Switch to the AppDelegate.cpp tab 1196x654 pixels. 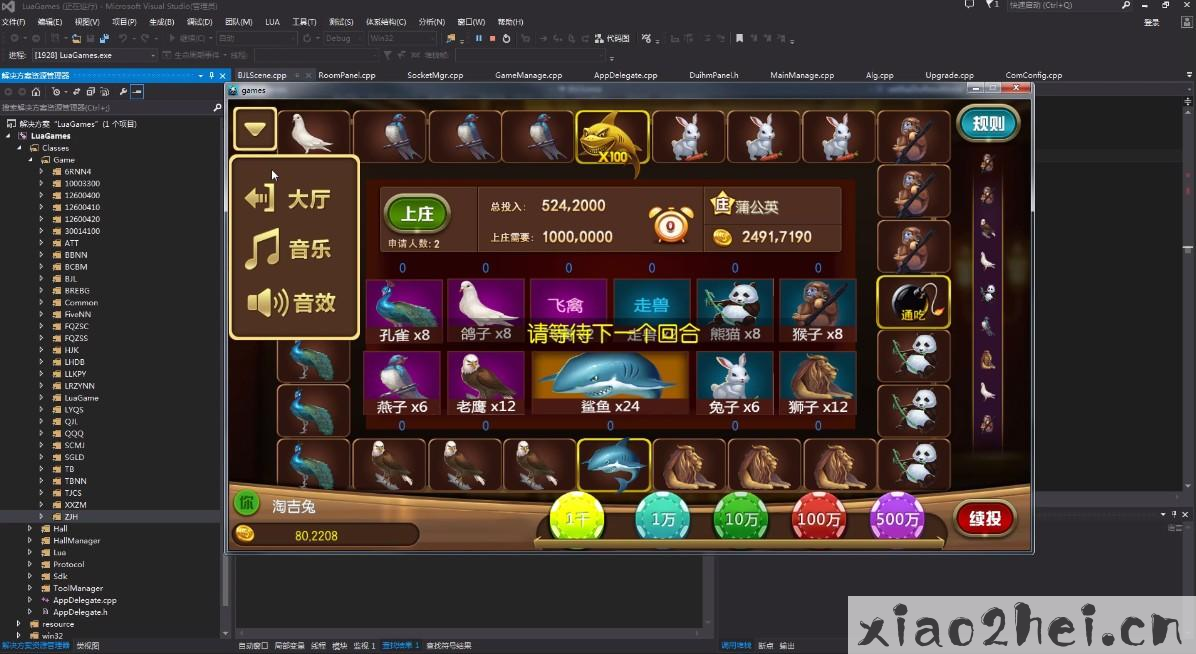point(625,76)
